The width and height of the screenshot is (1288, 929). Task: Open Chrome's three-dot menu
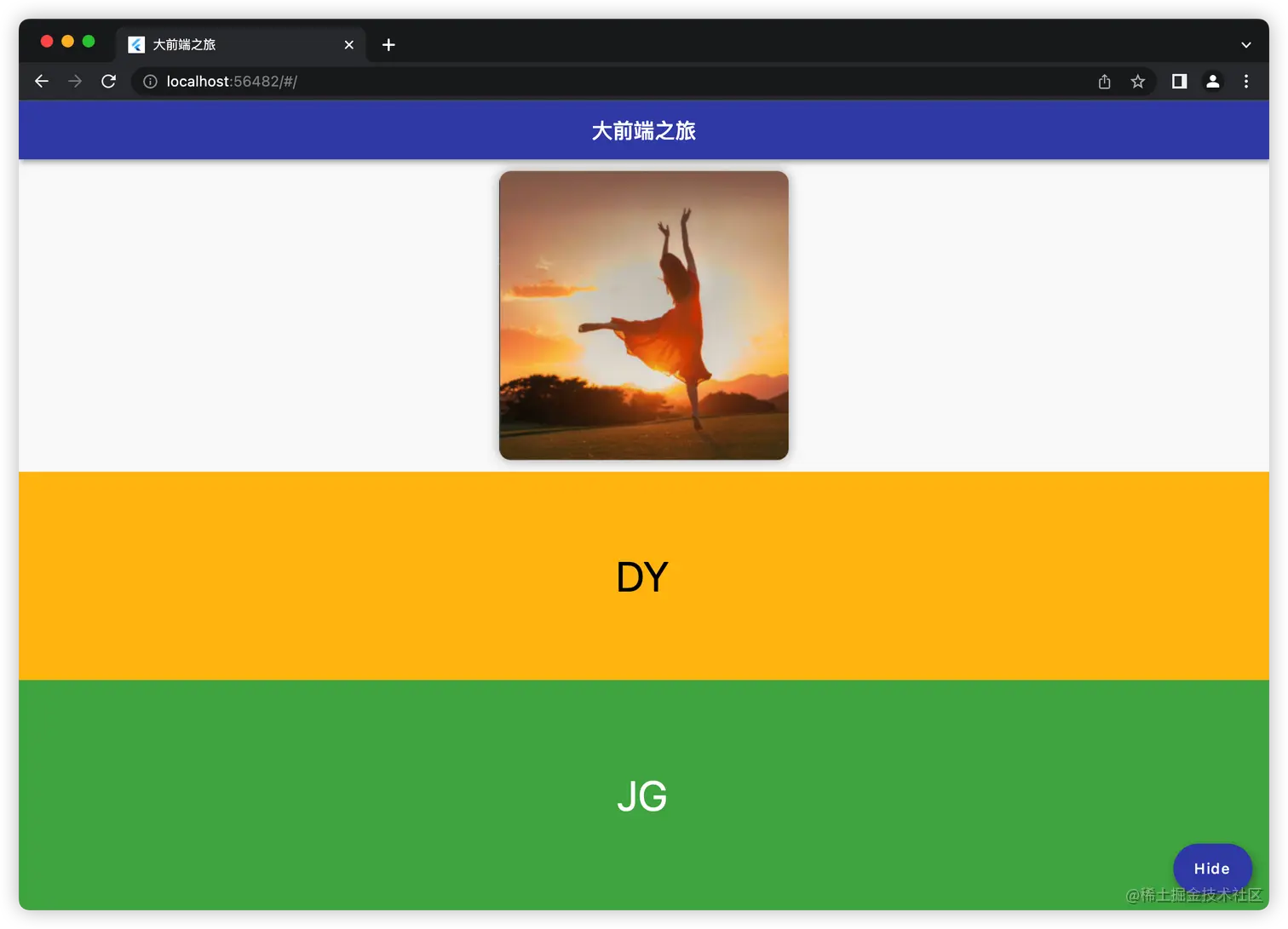point(1246,82)
